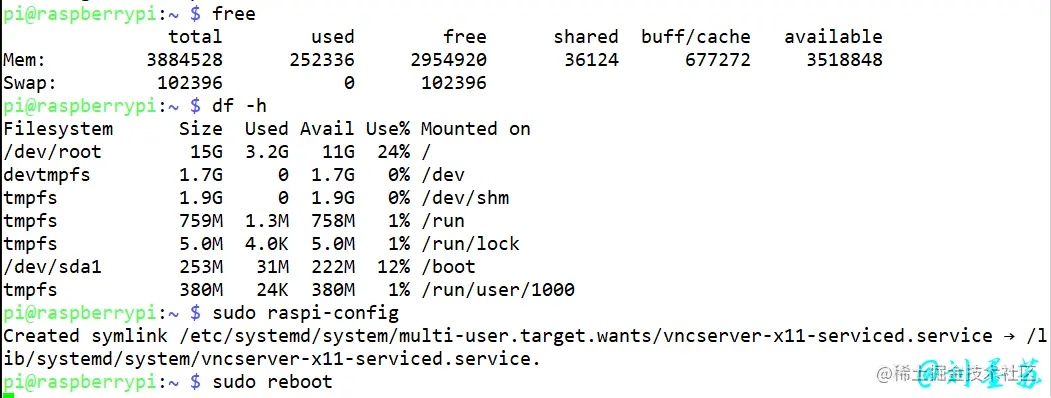
Task: Click the 'Filesystem' column header
Action: [58, 129]
